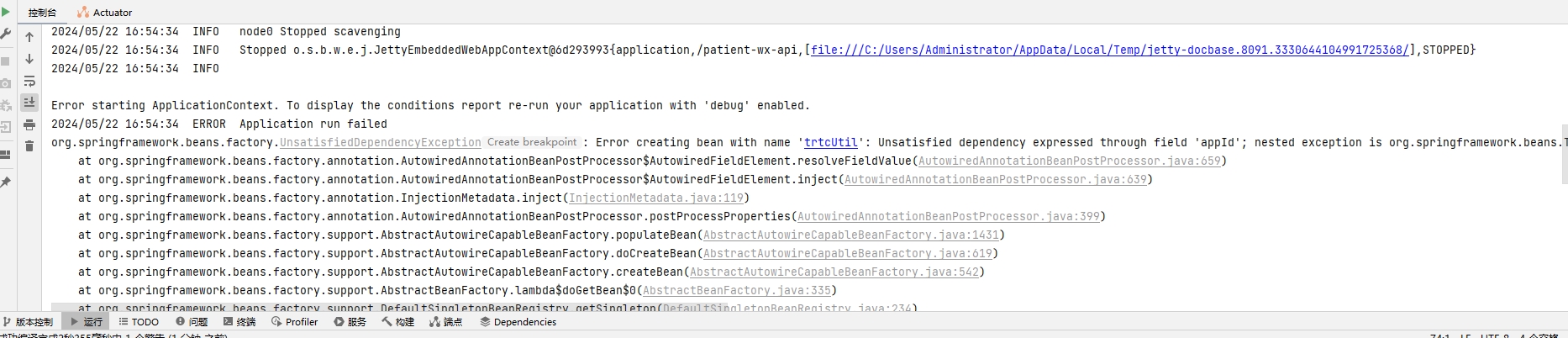
Task: Toggle scroll to end of console
Action: (29, 103)
